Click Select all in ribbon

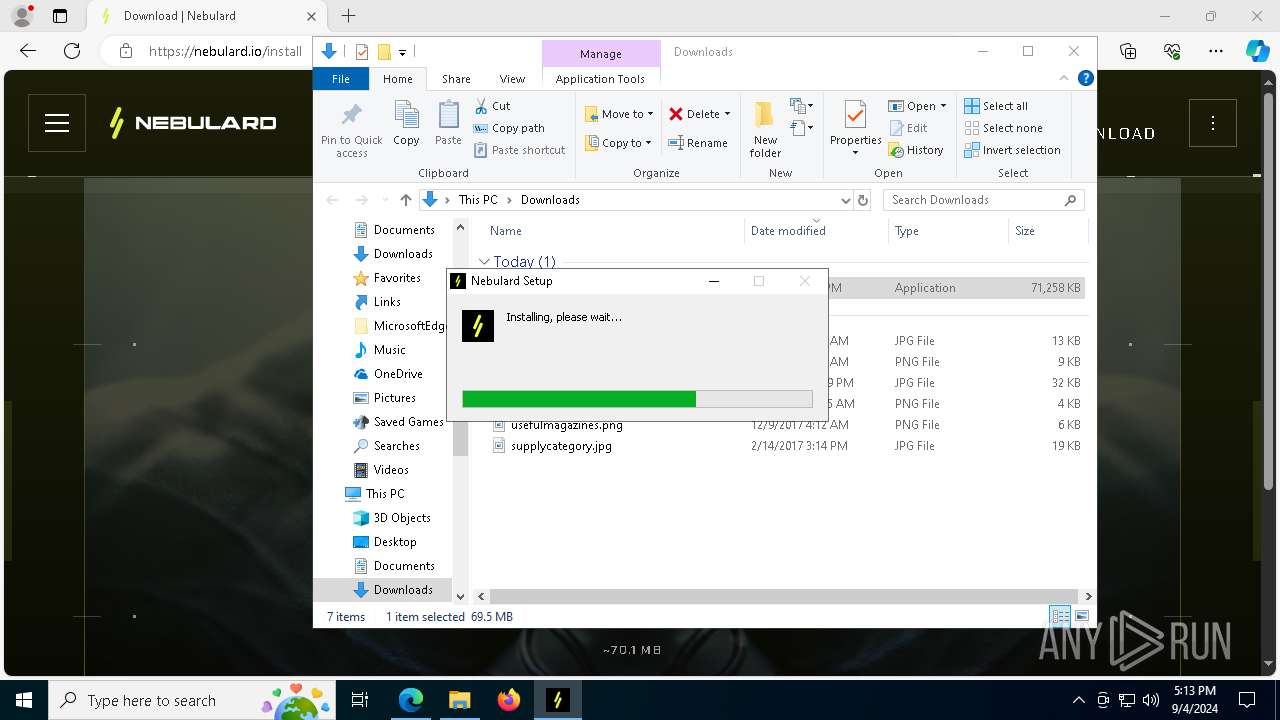point(995,106)
